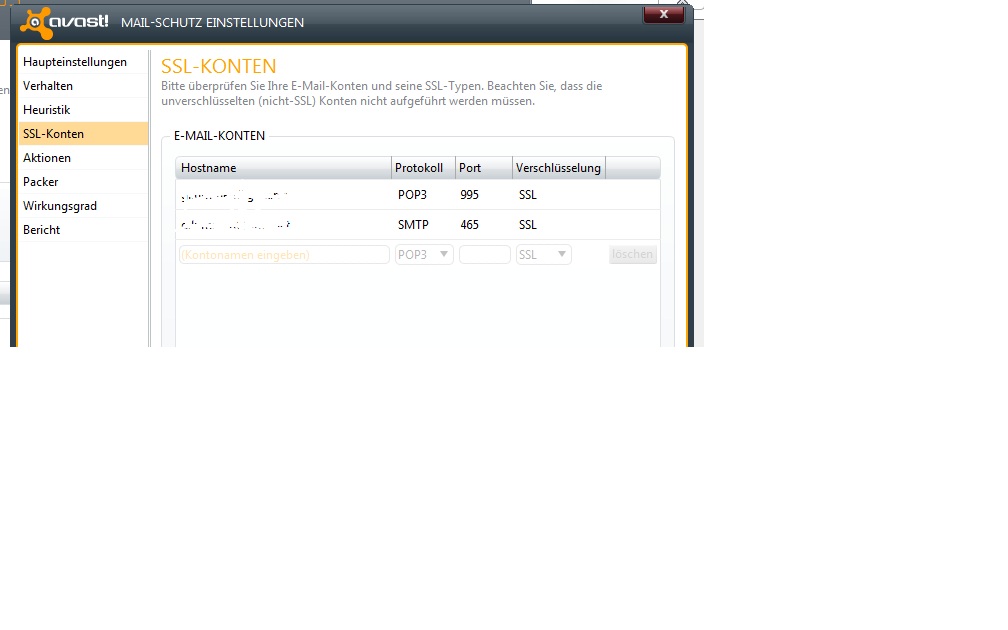Switch to the Verhalten section
This screenshot has height=630, width=1008.
tap(83, 86)
